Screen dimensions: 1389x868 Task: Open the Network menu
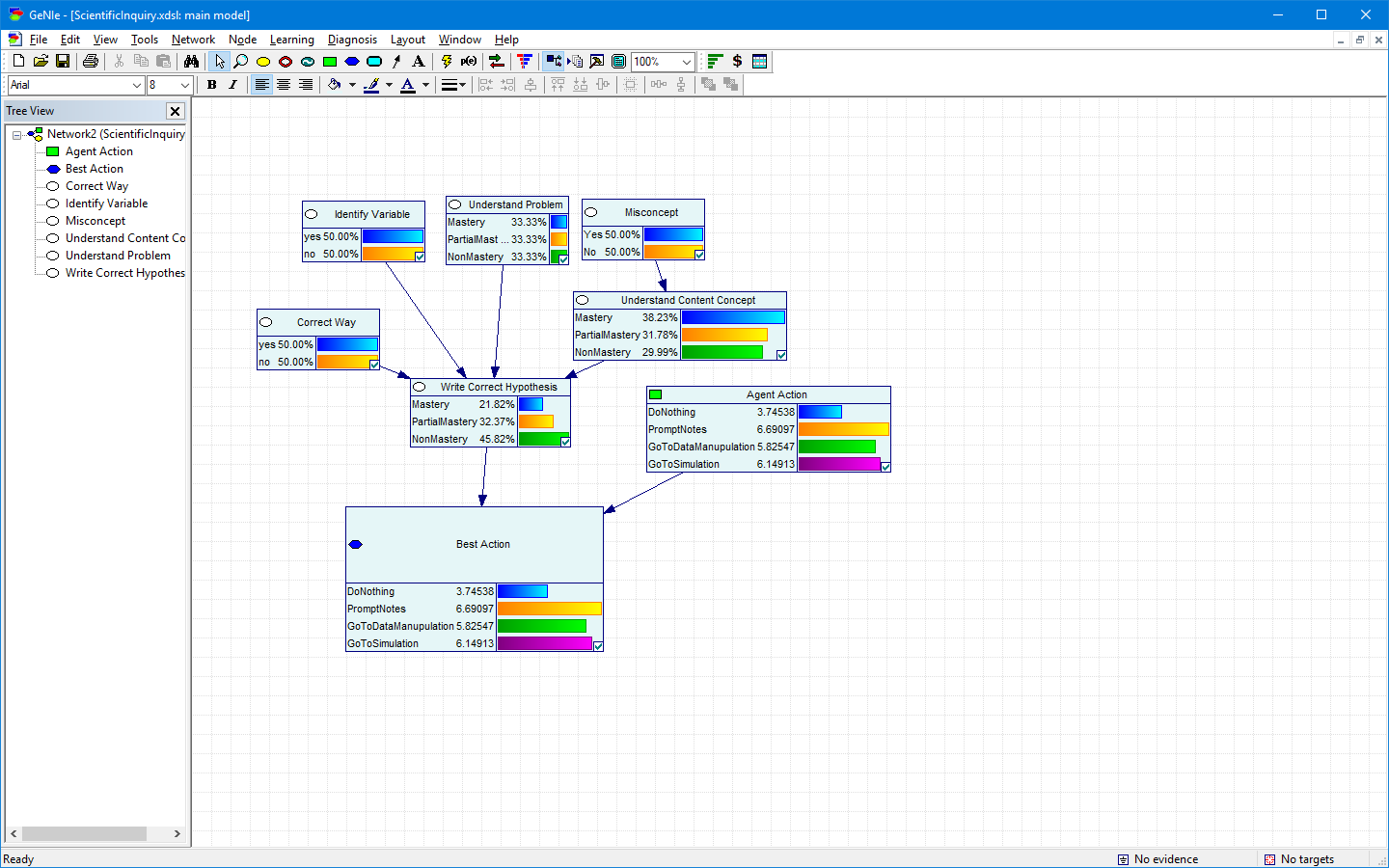[193, 40]
